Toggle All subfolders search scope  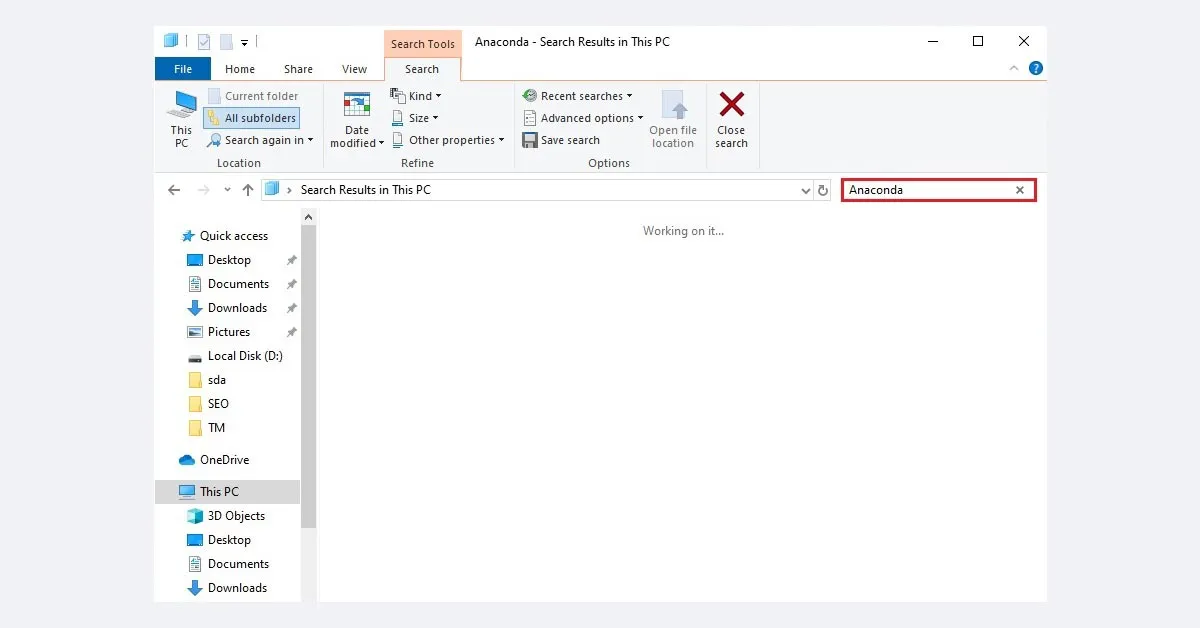251,117
